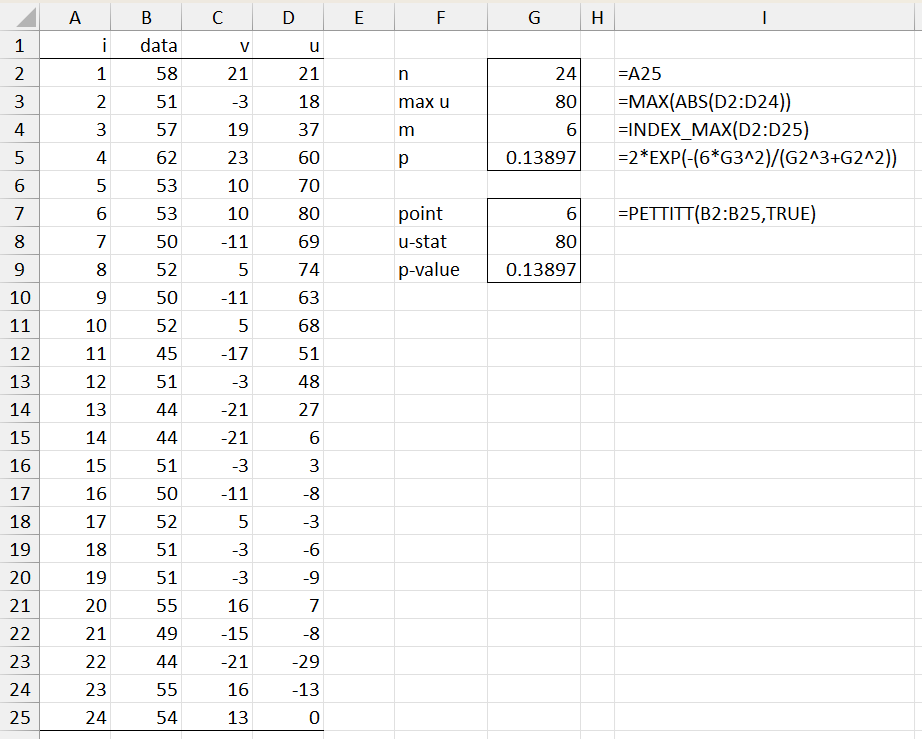Screen dimensions: 922x739
Task: Select row 13 header
Action: [20, 384]
